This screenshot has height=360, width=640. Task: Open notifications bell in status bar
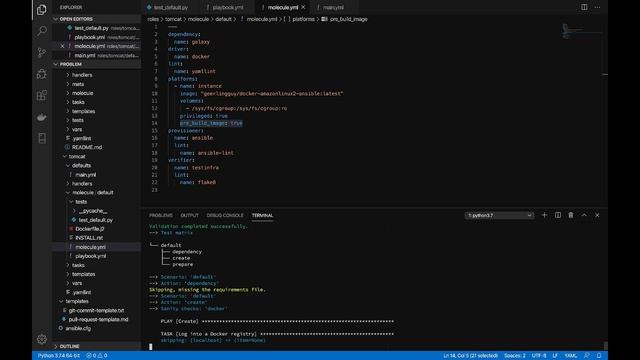pyautogui.click(x=599, y=356)
